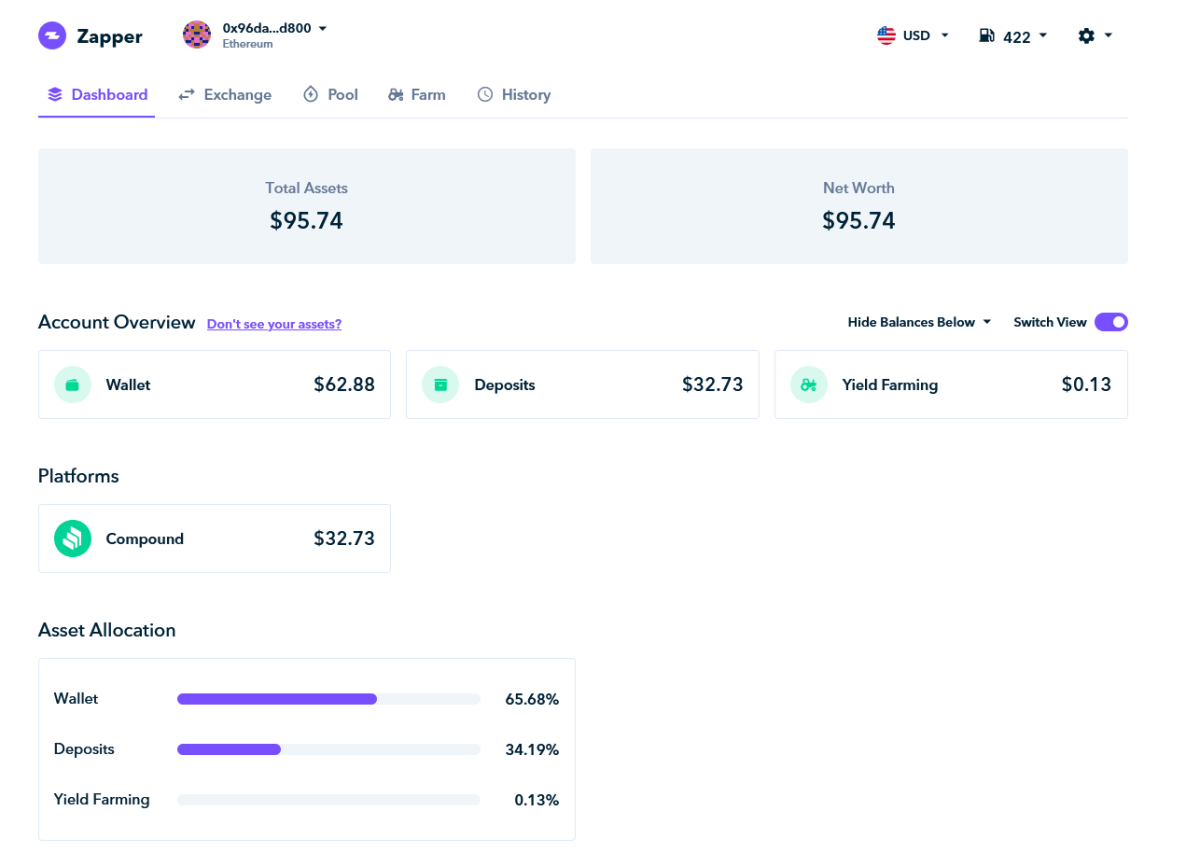Click the green Deposits box icon

[441, 385]
